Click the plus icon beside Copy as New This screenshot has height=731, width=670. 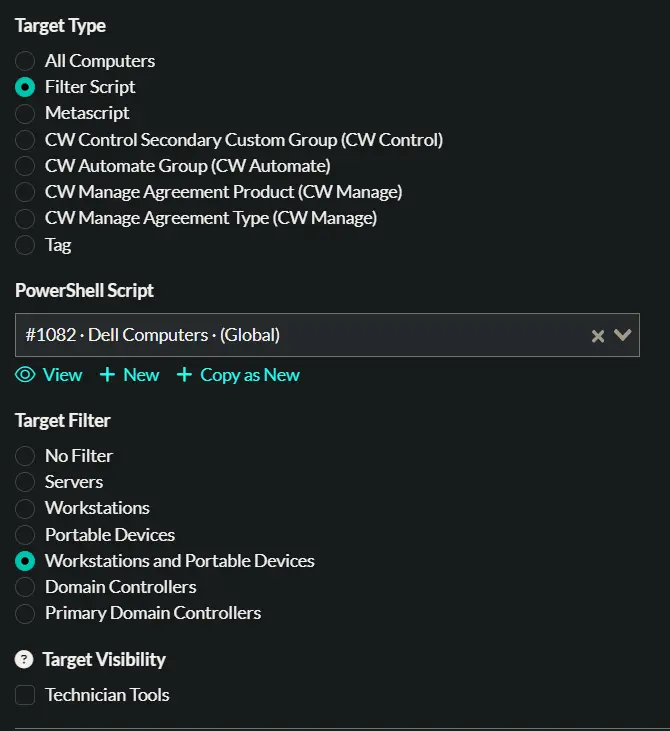point(184,375)
